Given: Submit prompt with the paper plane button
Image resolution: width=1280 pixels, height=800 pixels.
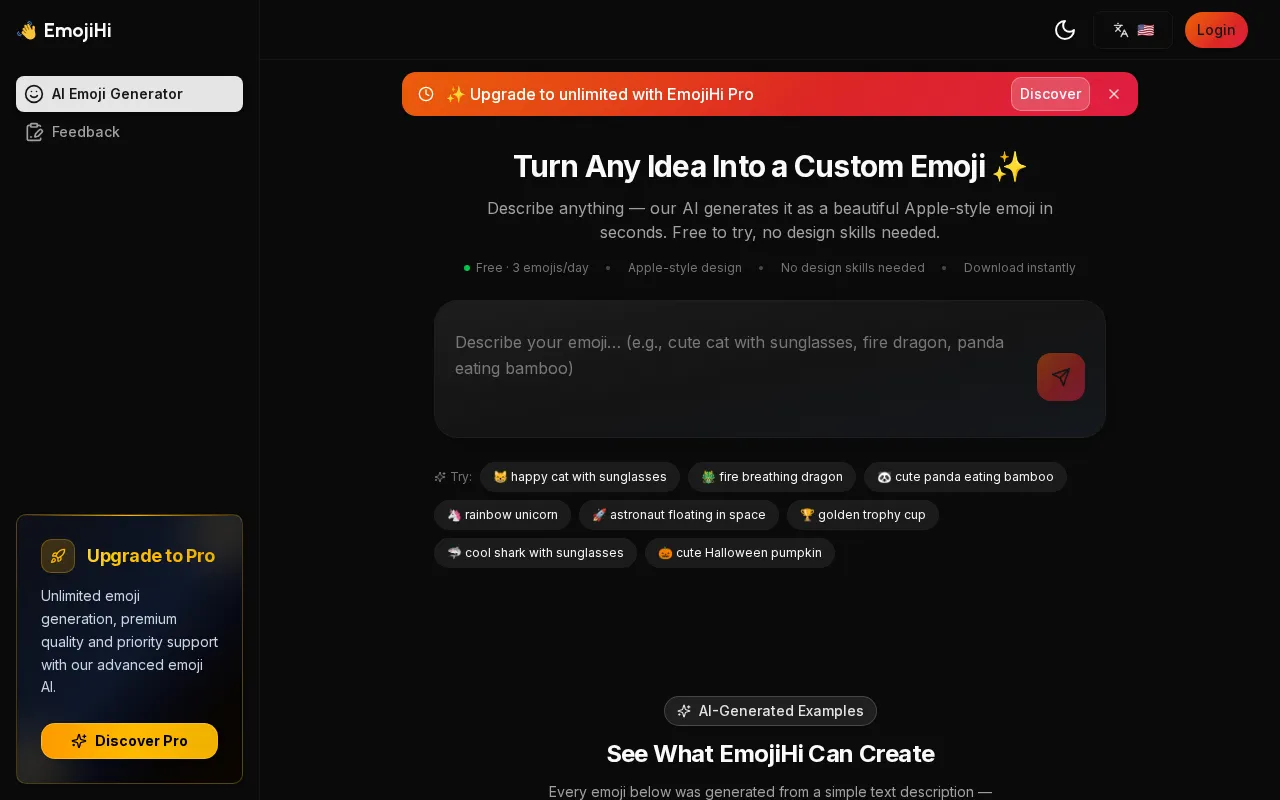Looking at the screenshot, I should click(1061, 377).
